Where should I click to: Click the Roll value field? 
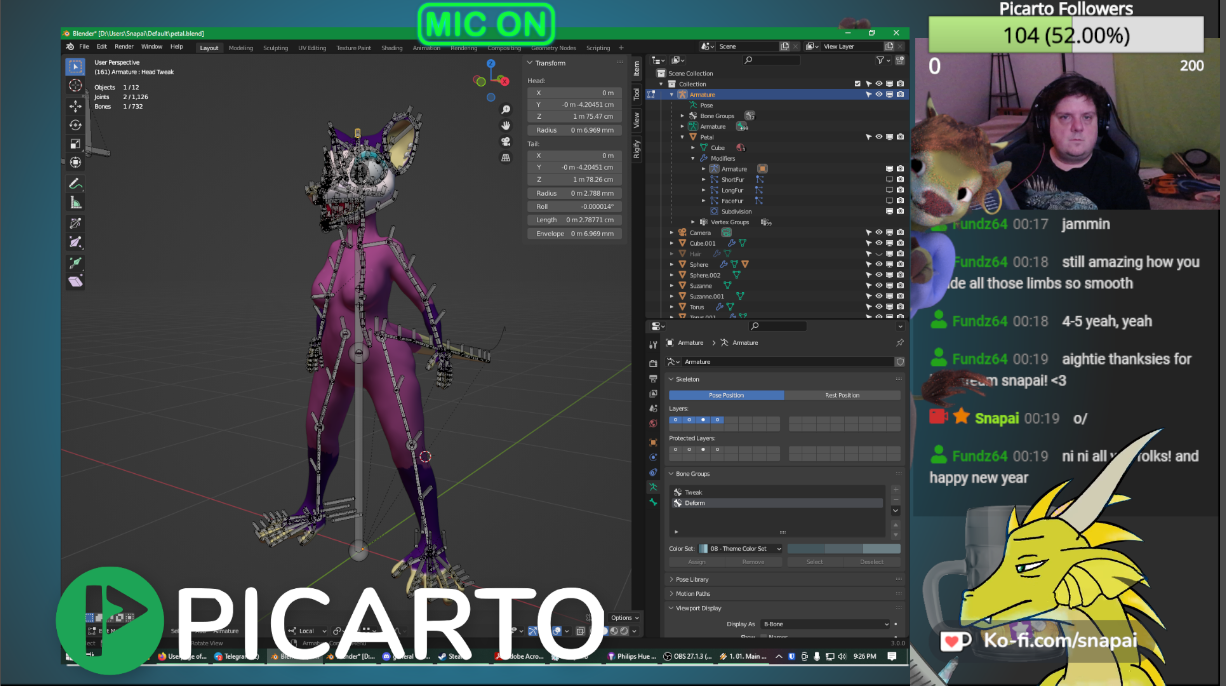(x=574, y=206)
